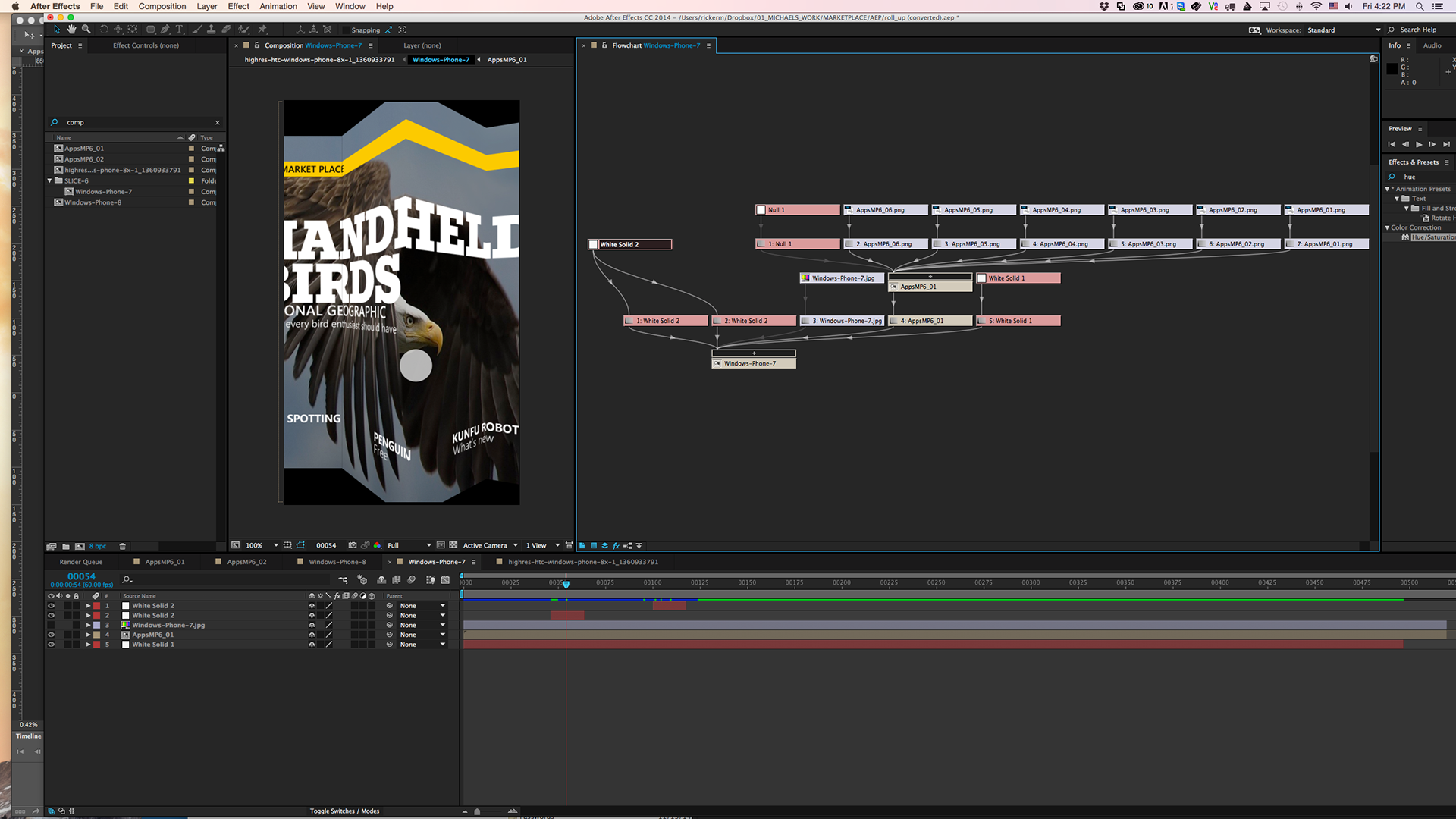The image size is (1456, 819).
Task: Select the Type text tool
Action: [180, 30]
